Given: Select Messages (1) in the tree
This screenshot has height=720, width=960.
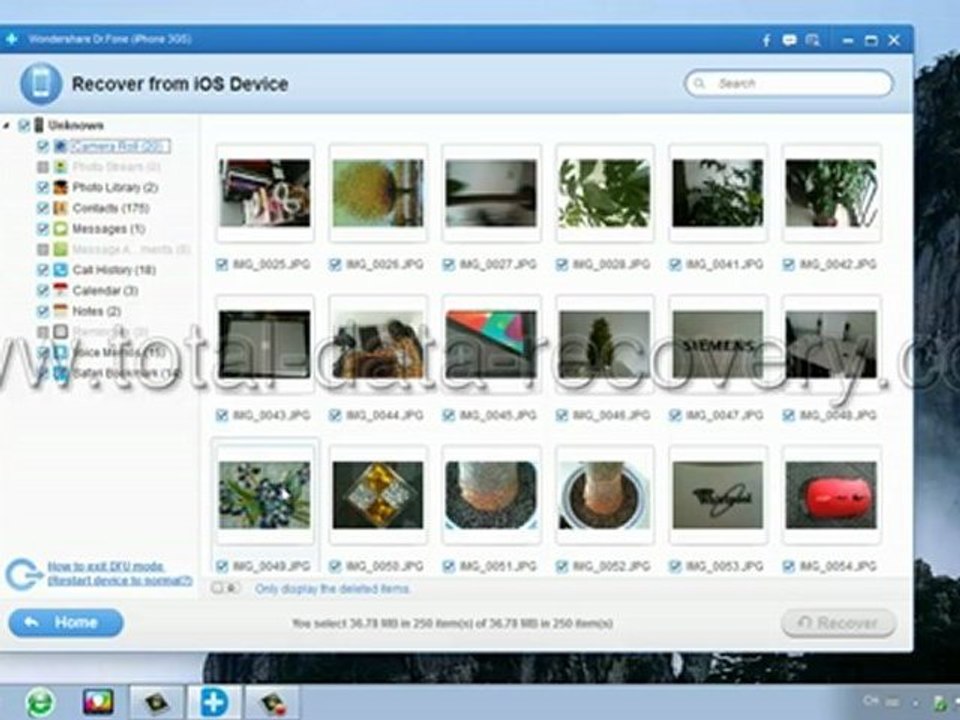Looking at the screenshot, I should tap(108, 229).
